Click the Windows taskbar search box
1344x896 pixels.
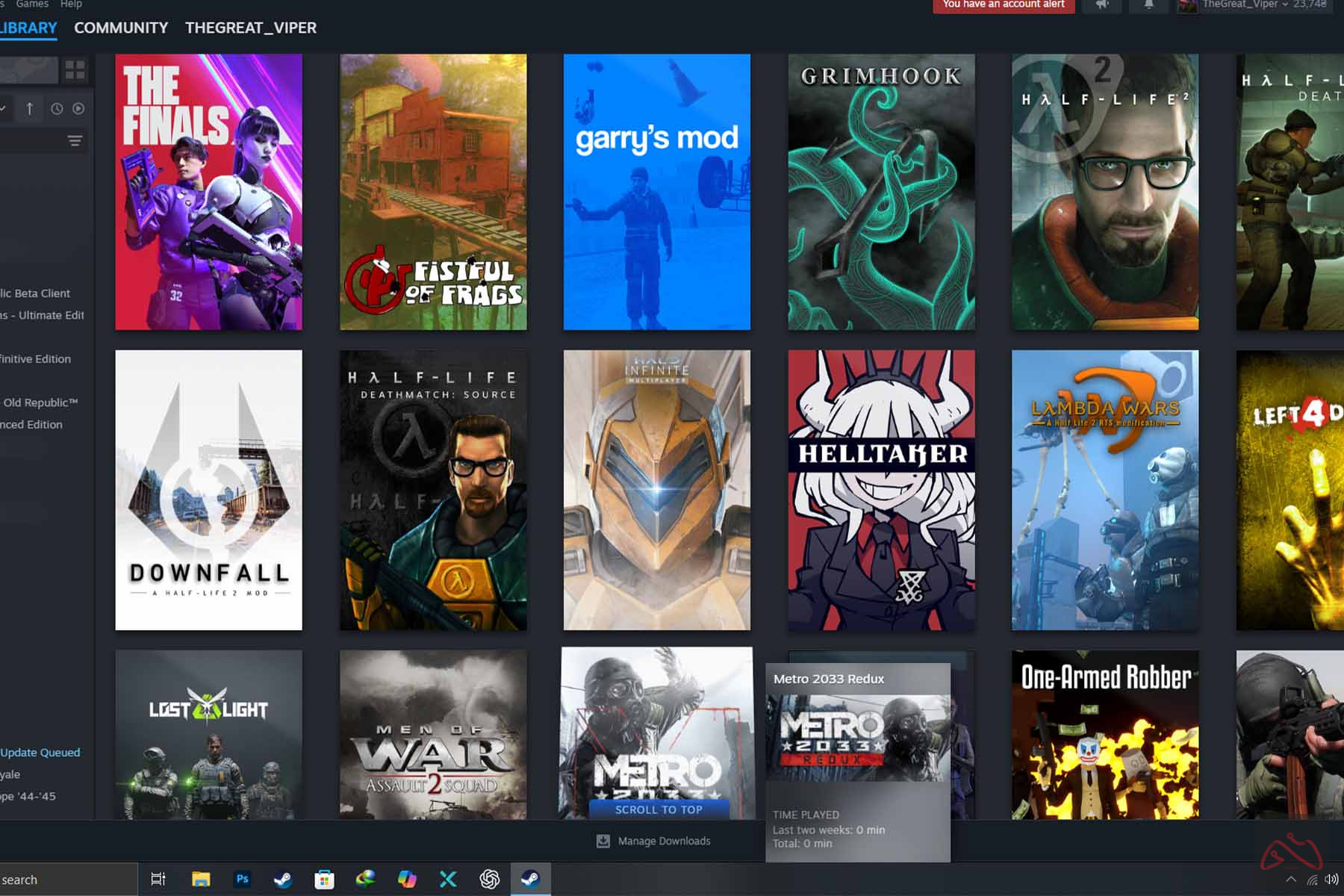[67, 880]
